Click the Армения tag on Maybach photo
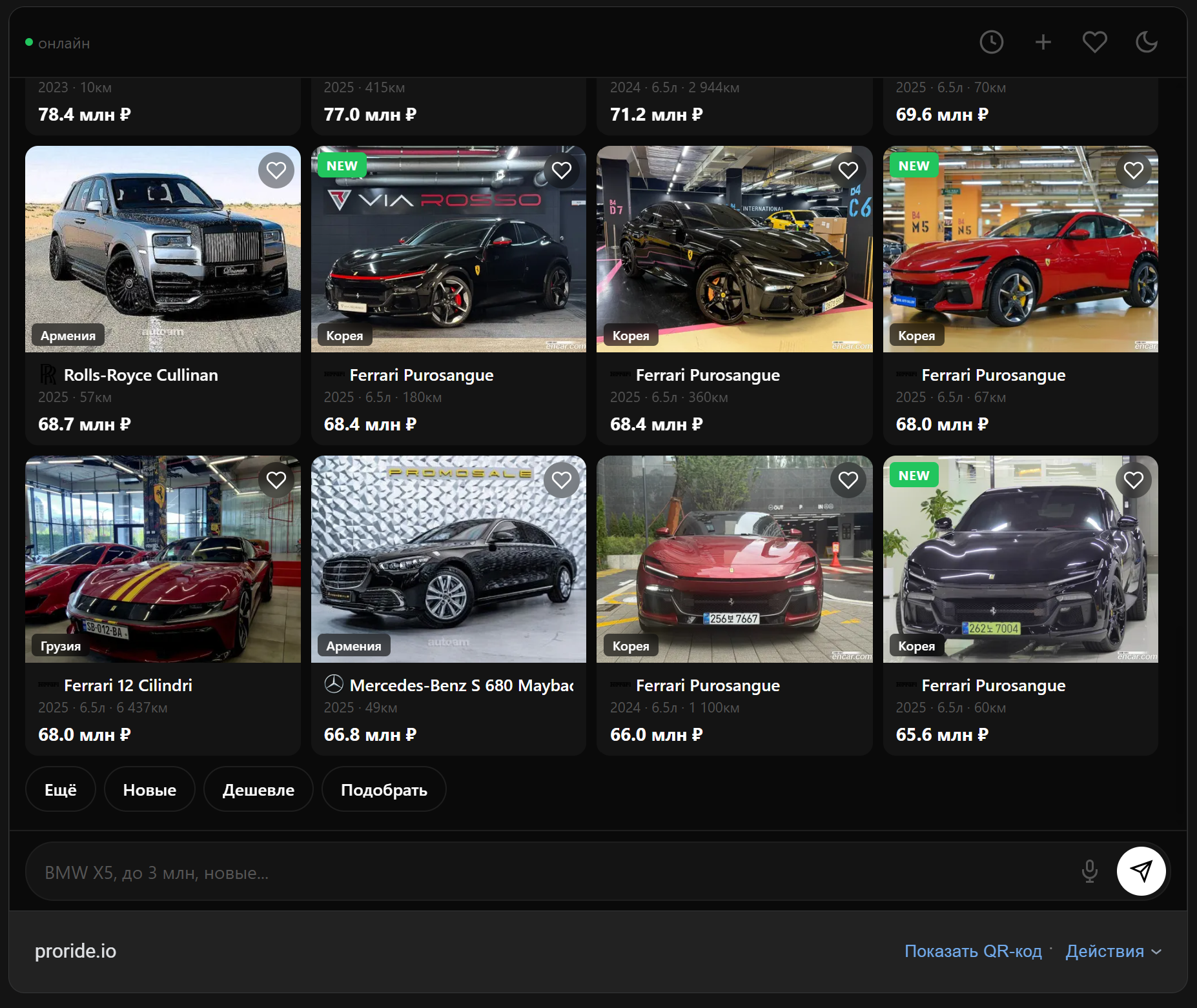The image size is (1197, 1008). tap(354, 646)
